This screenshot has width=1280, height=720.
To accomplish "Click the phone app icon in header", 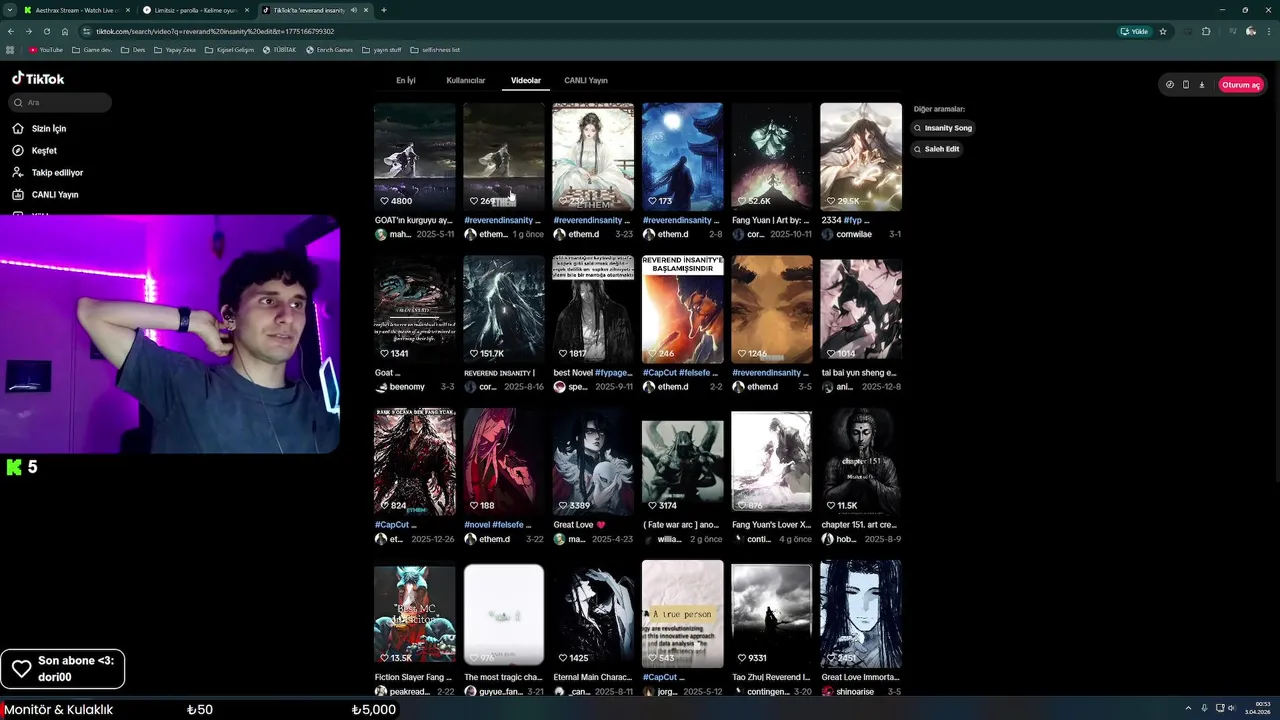I will tap(1186, 85).
